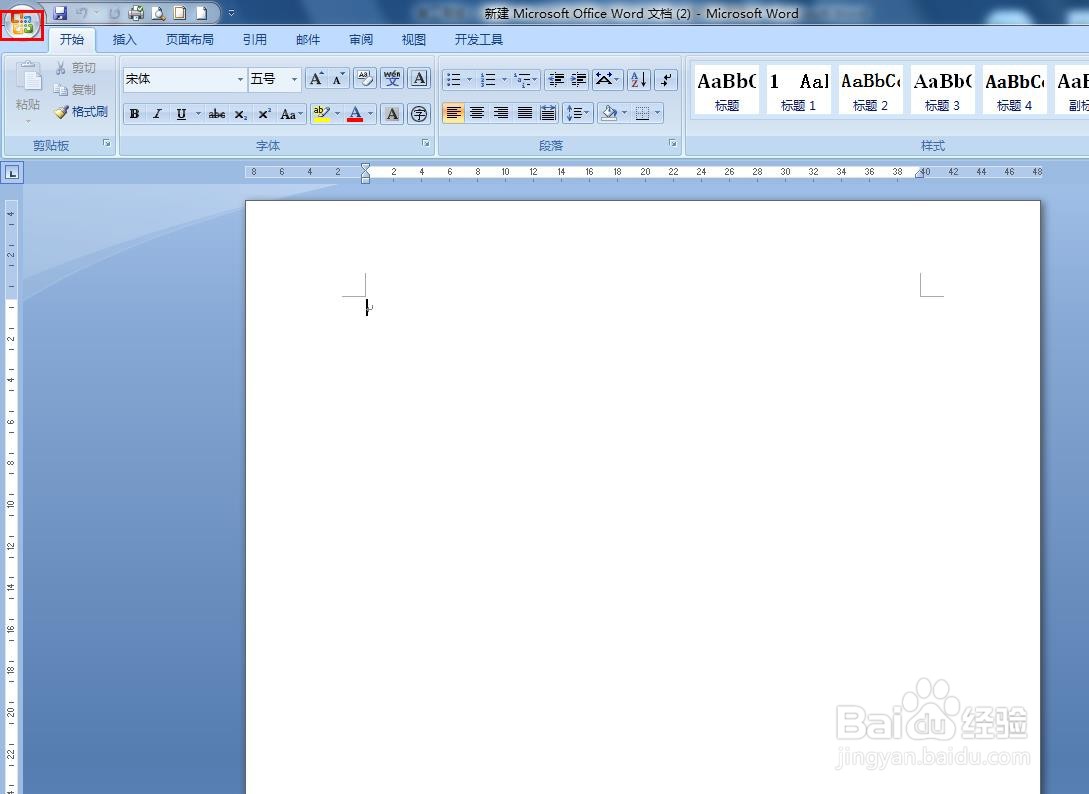The image size is (1089, 794).
Task: Click the 格式刷 format painter button
Action: pos(81,111)
